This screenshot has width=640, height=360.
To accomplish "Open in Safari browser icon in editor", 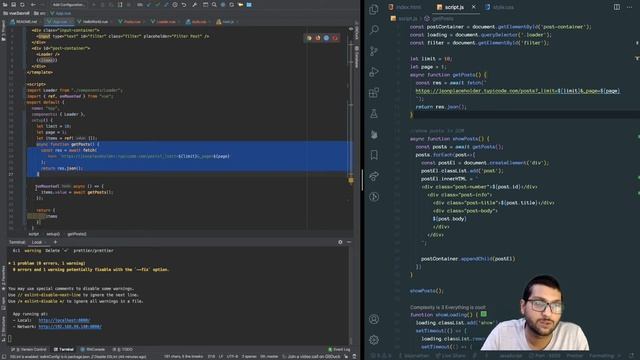I will (x=326, y=38).
